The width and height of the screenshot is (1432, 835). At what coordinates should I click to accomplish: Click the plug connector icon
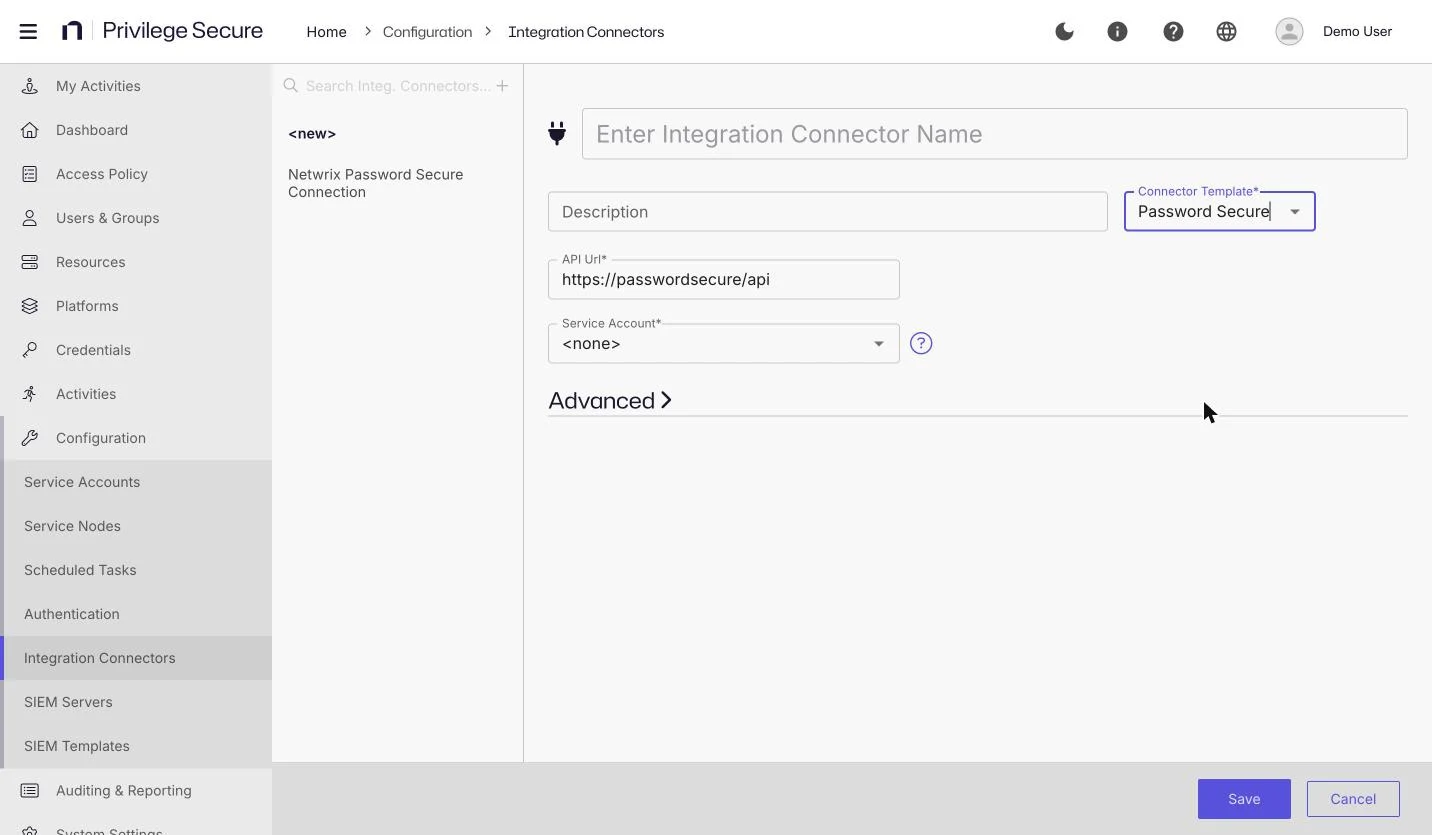pos(557,133)
